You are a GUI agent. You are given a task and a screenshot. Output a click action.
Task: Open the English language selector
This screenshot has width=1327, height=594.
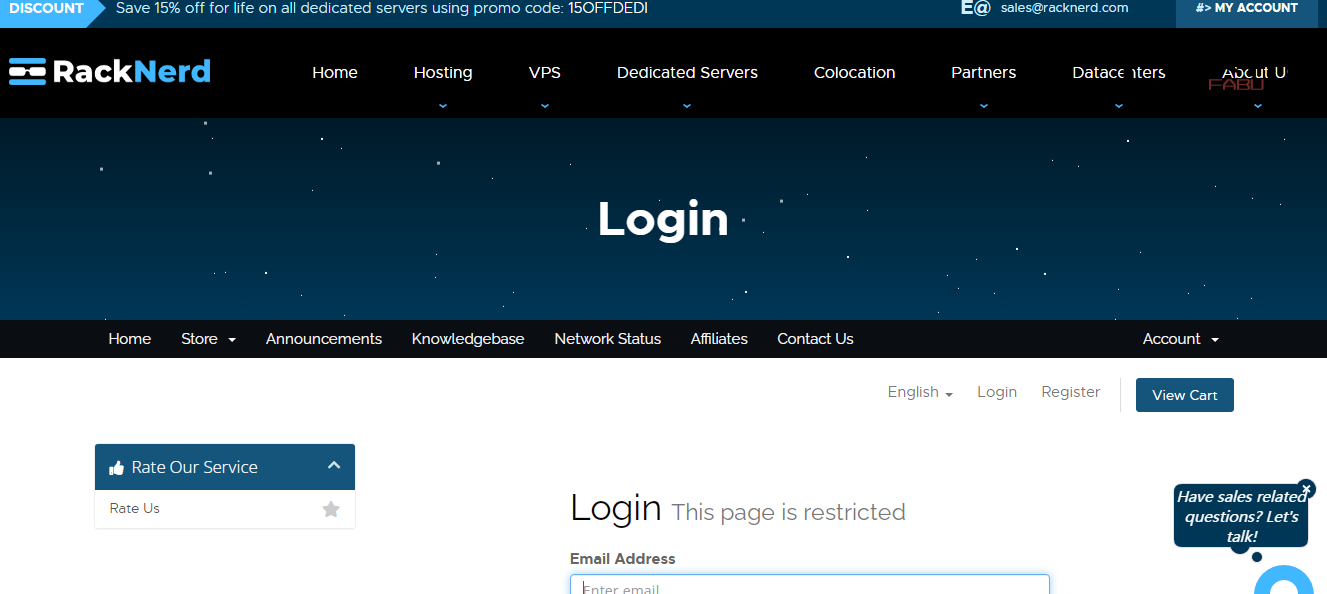click(x=919, y=392)
